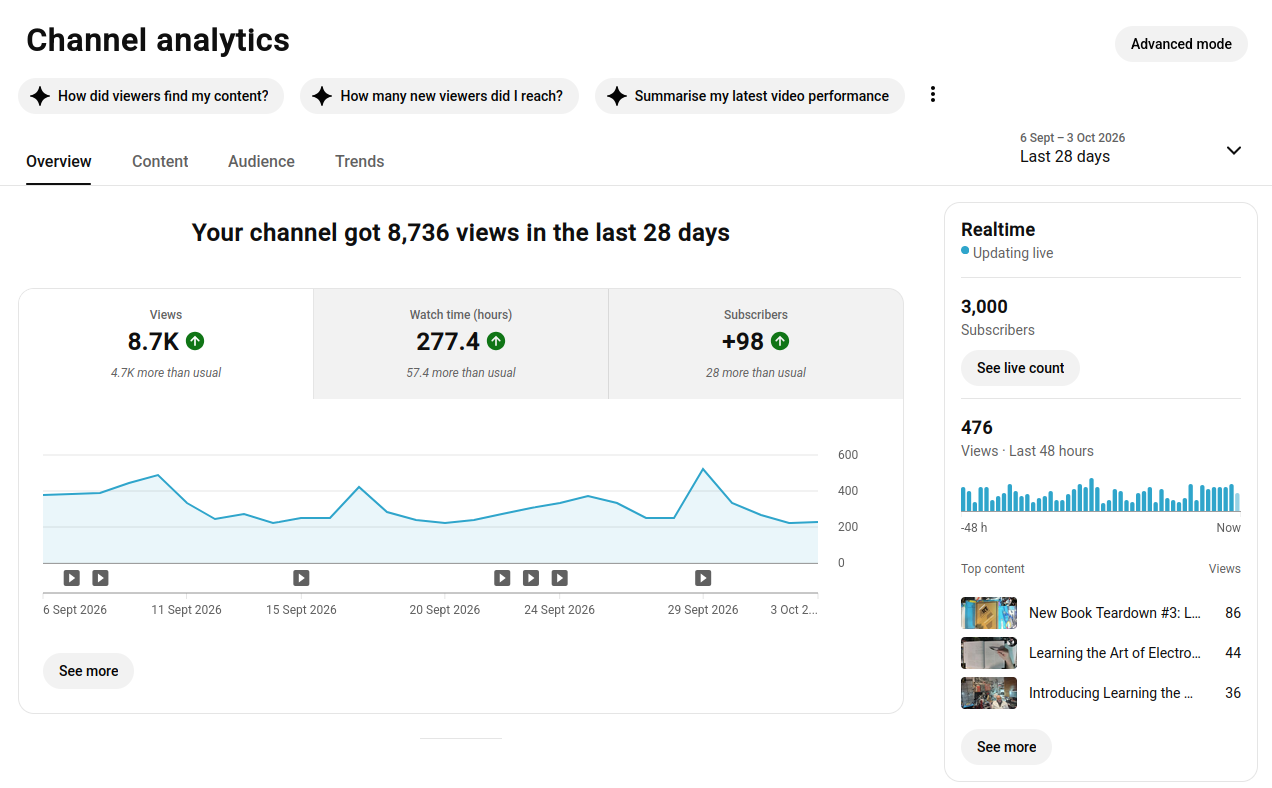Click sparkle icon beside 'How many new viewers'
Viewport: 1272px width, 788px height.
coord(322,96)
